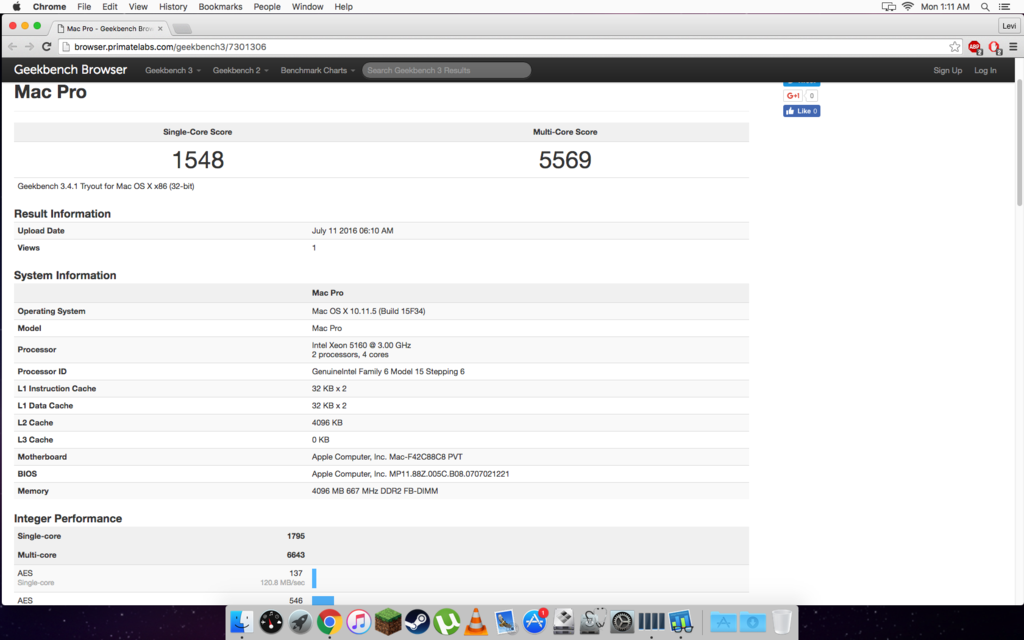Open Spotlight search in the menu bar

tap(985, 7)
